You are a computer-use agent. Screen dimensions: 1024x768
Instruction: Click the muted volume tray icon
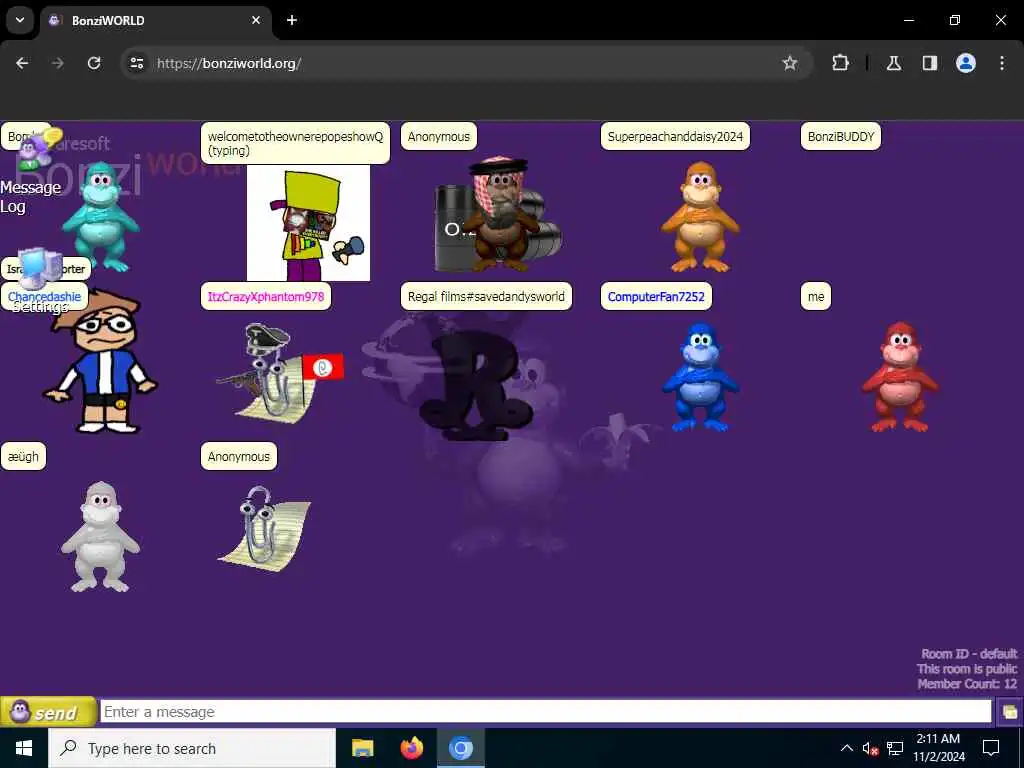tap(871, 748)
